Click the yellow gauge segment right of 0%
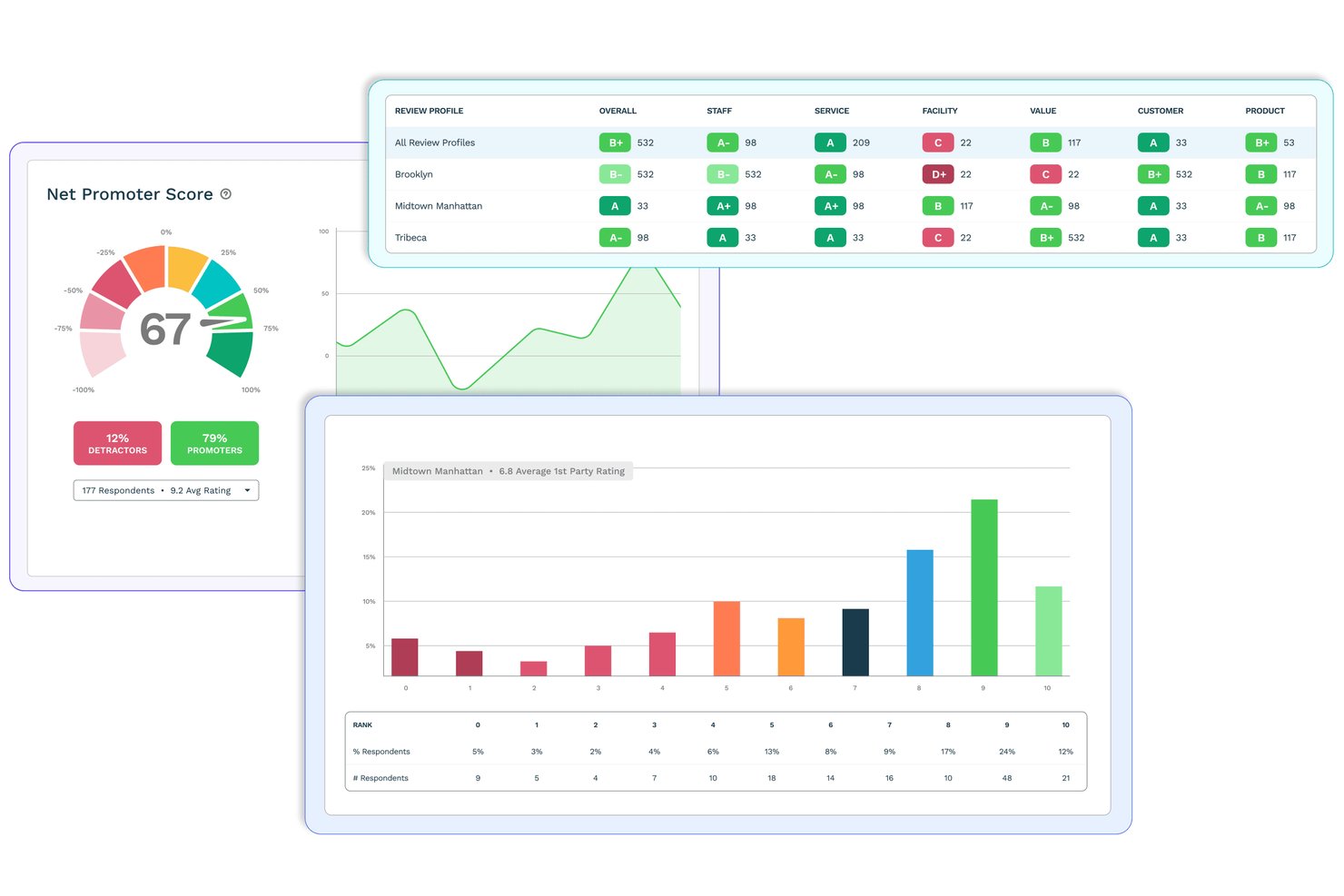This screenshot has width=1344, height=896. tap(186, 269)
